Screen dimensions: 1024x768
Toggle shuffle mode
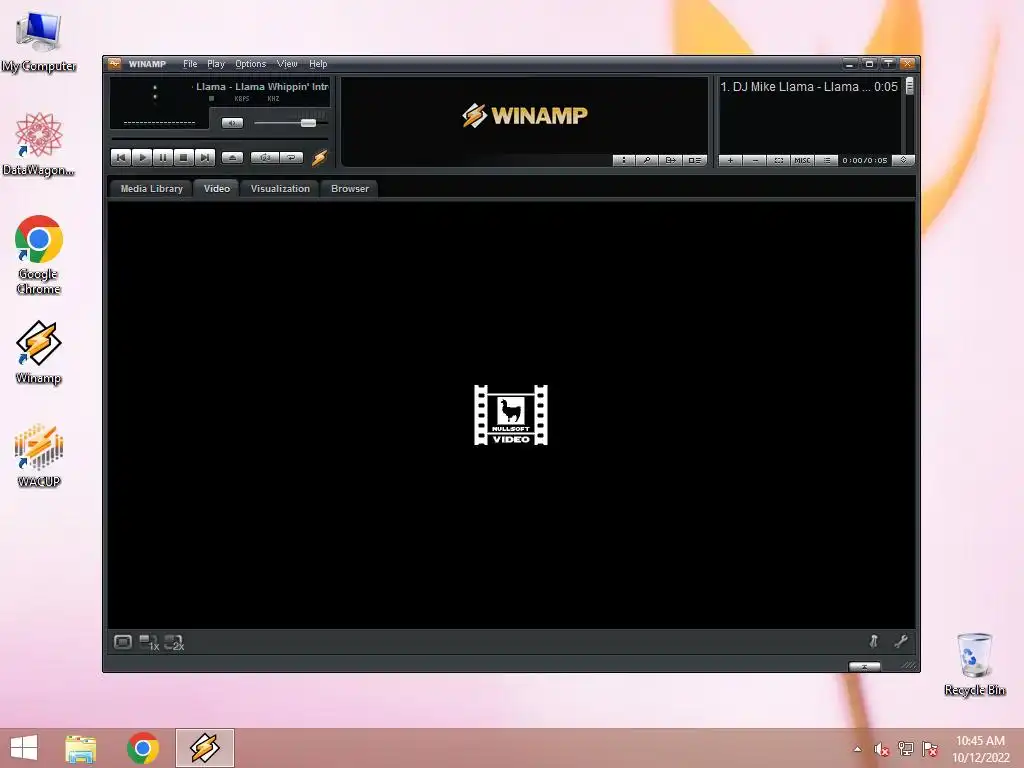265,157
